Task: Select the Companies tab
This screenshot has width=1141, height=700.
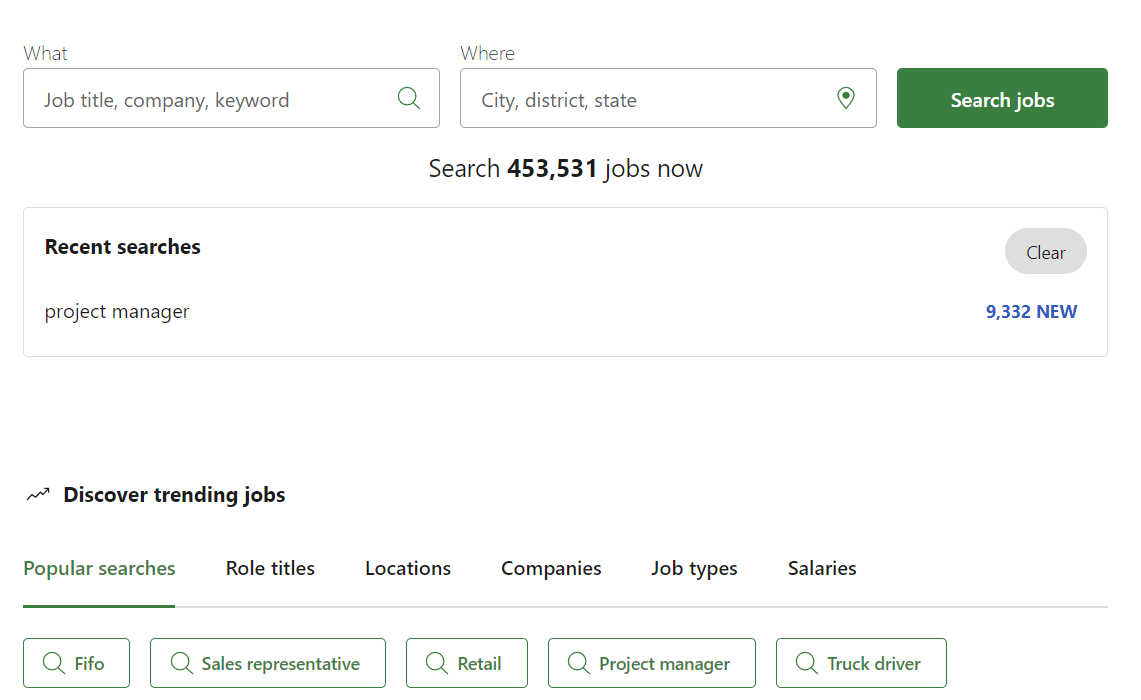Action: (551, 568)
